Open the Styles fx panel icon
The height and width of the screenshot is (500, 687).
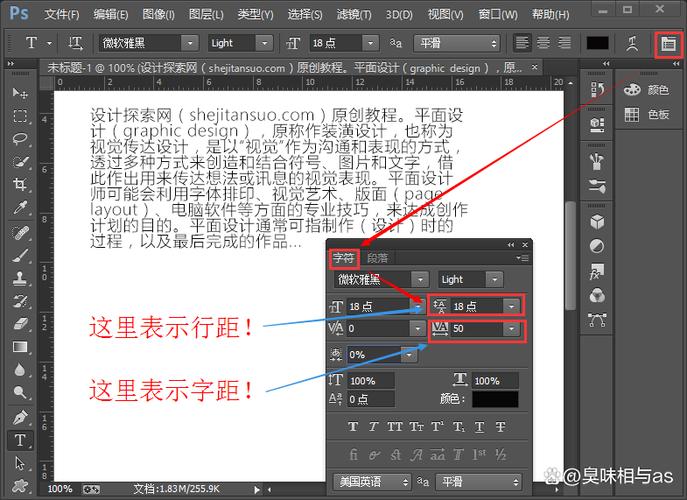point(597,271)
